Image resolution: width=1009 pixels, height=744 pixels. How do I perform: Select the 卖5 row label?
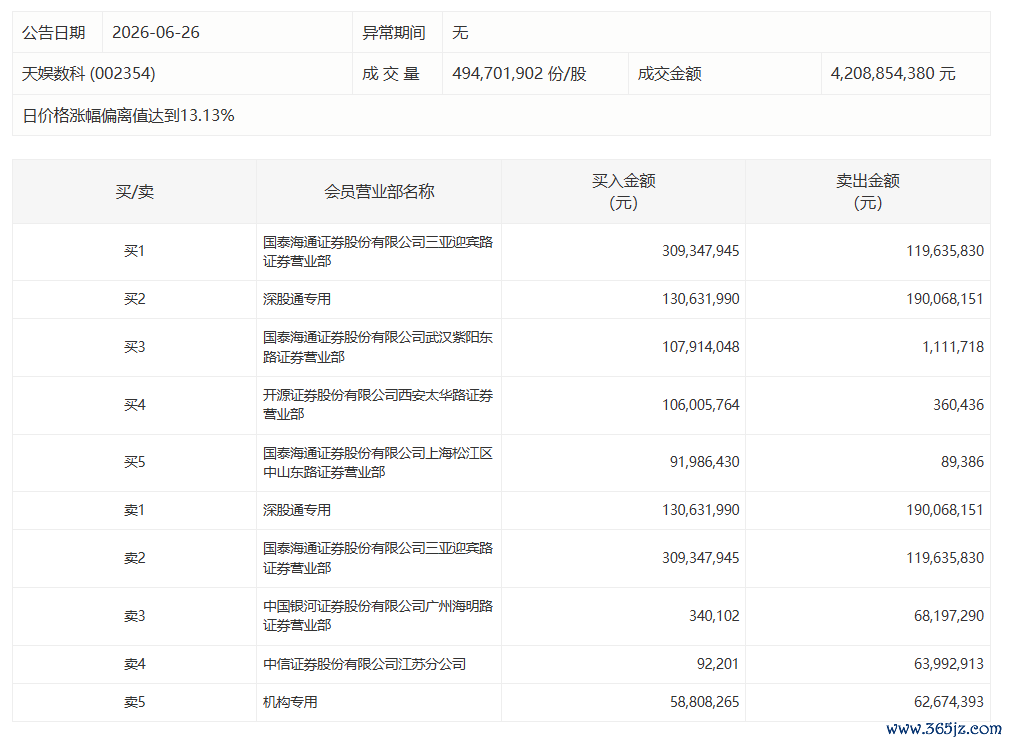pos(134,702)
